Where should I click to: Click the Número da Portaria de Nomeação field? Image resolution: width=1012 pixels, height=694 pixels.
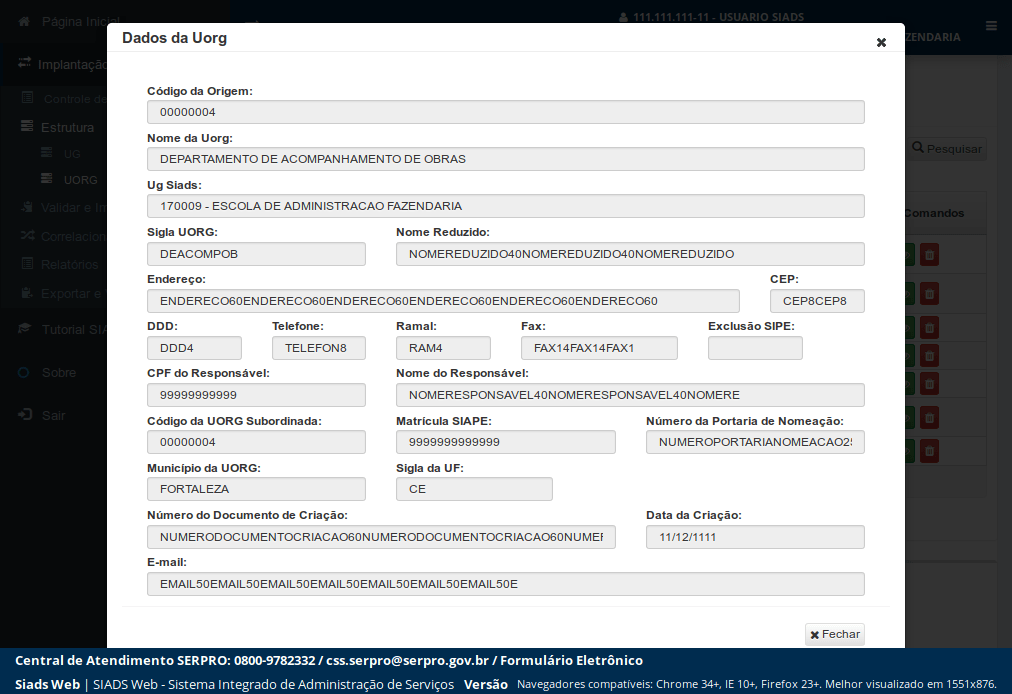click(755, 442)
